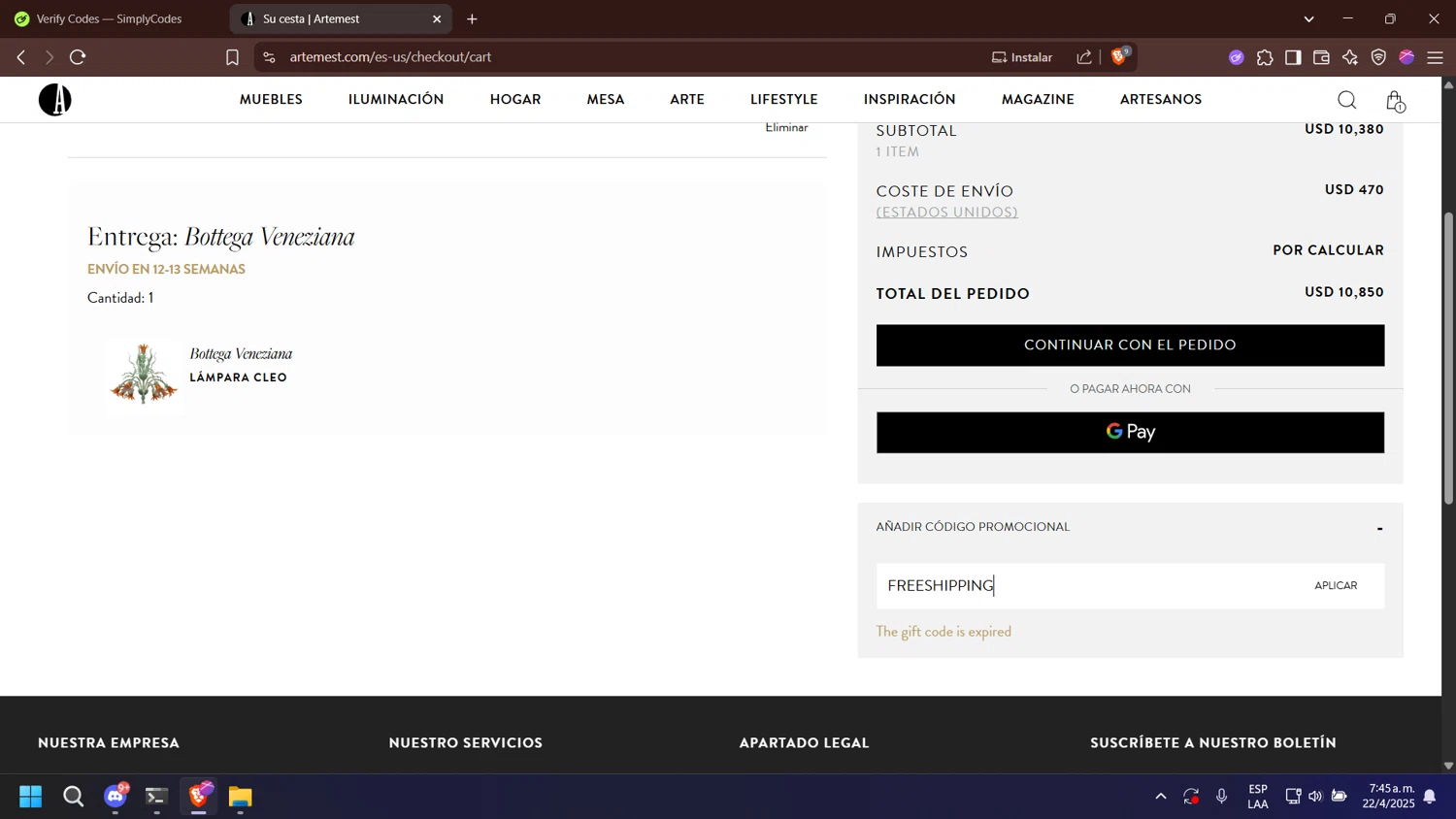Close the Su cesta Artemest tab
The image size is (1456, 819).
coord(437,18)
